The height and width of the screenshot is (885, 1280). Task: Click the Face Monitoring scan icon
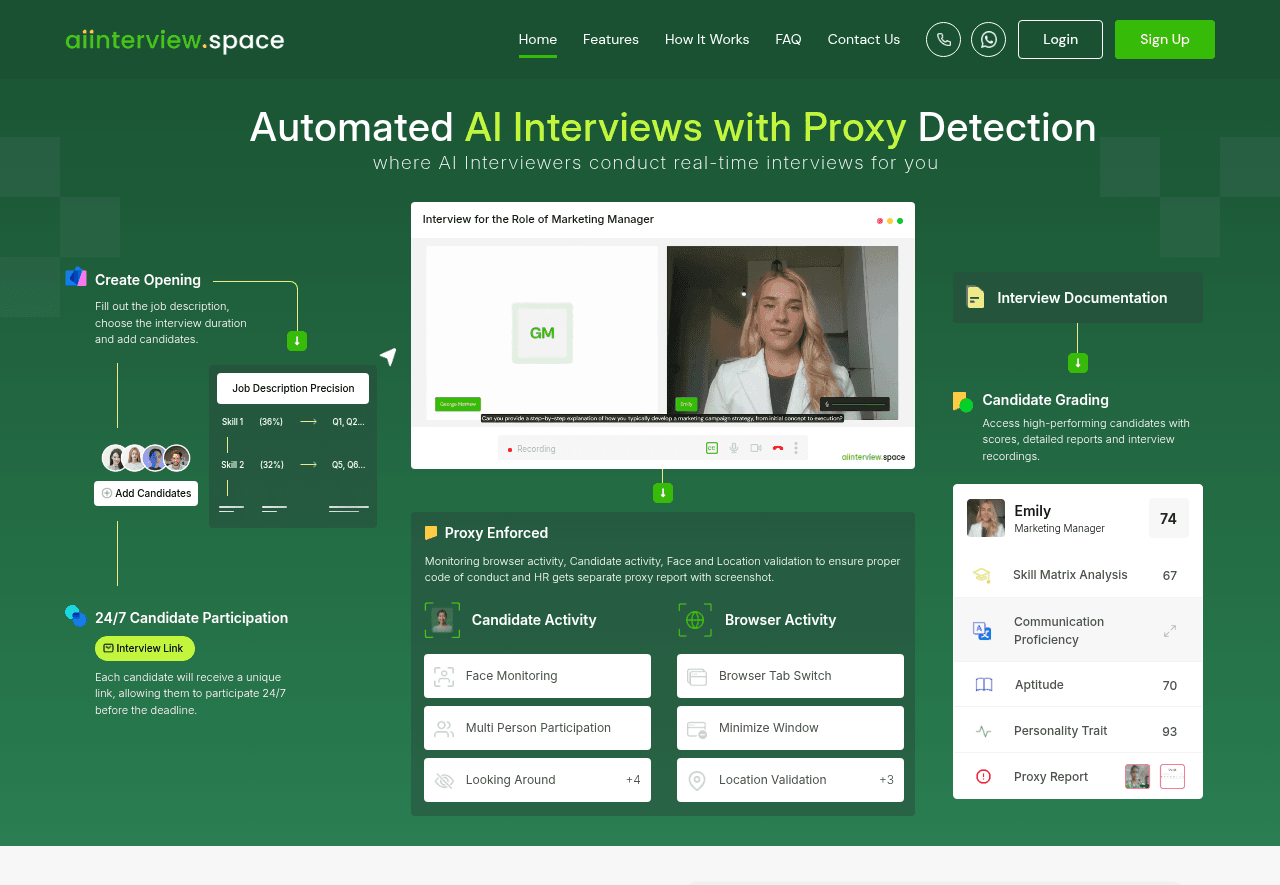pos(444,677)
